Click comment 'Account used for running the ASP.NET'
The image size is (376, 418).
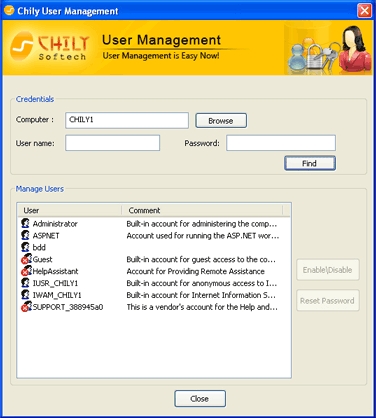[x=203, y=236]
